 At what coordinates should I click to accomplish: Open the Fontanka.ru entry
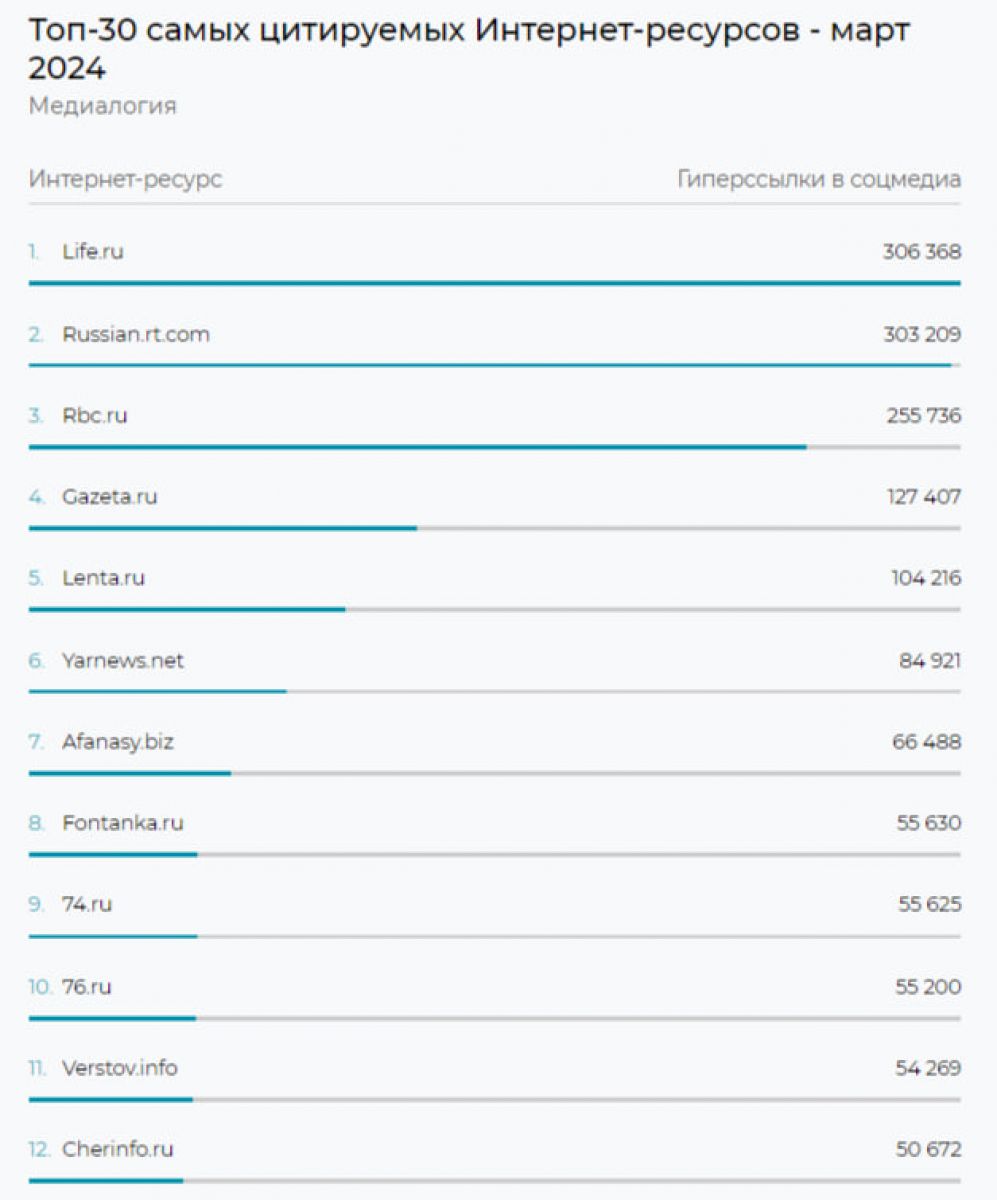[123, 824]
